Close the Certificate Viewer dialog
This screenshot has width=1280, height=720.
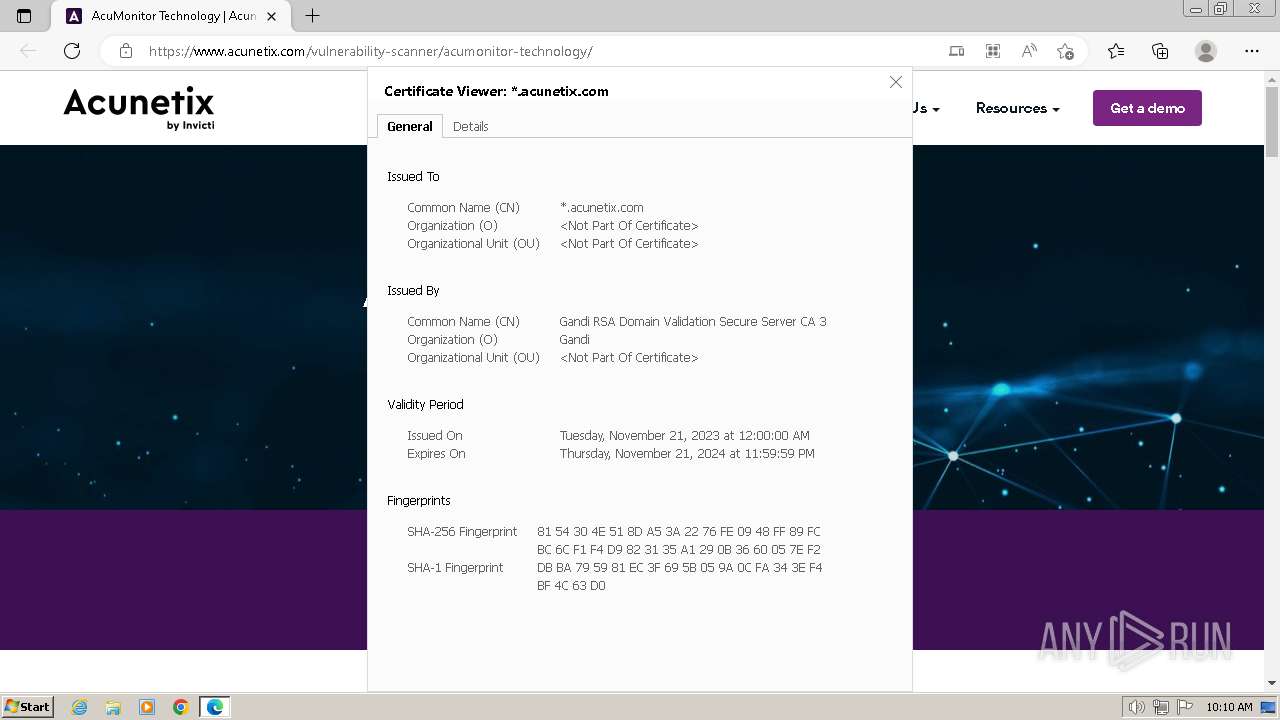pos(896,82)
